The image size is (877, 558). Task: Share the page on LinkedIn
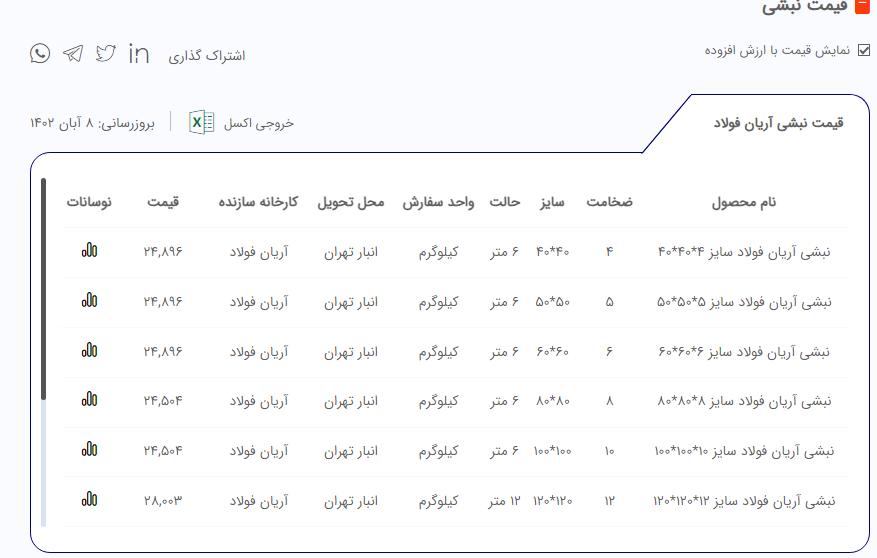(139, 54)
